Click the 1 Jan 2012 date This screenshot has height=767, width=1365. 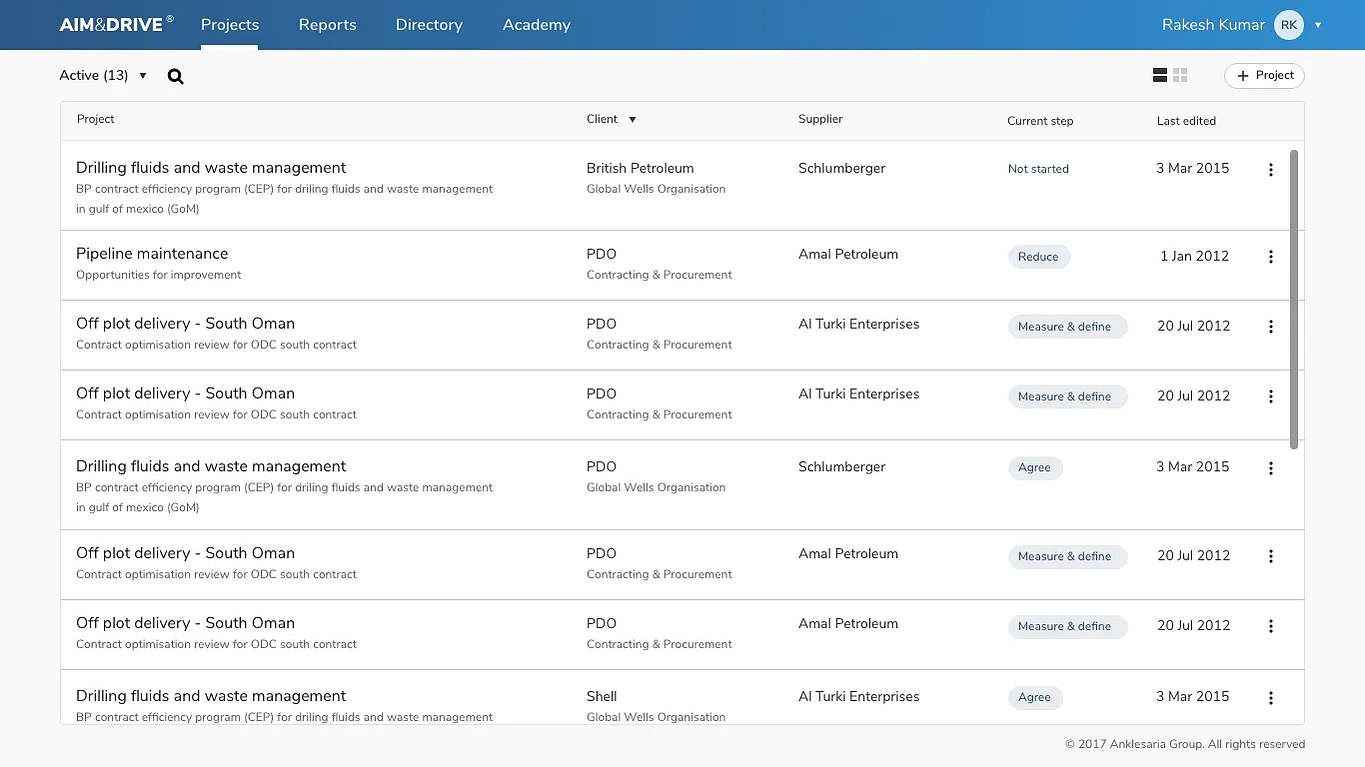pyautogui.click(x=1194, y=256)
